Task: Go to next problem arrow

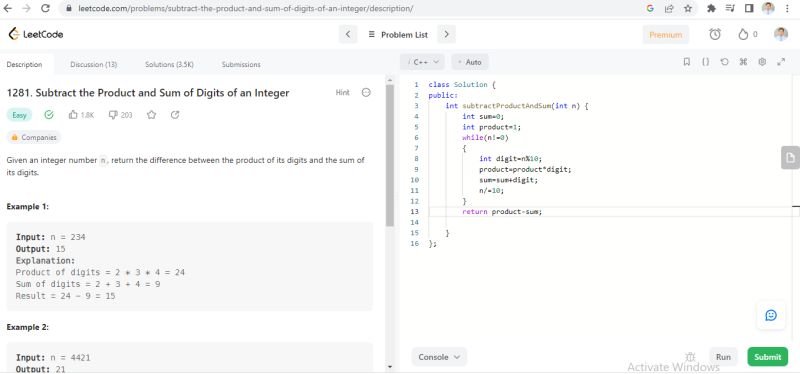Action: (446, 34)
